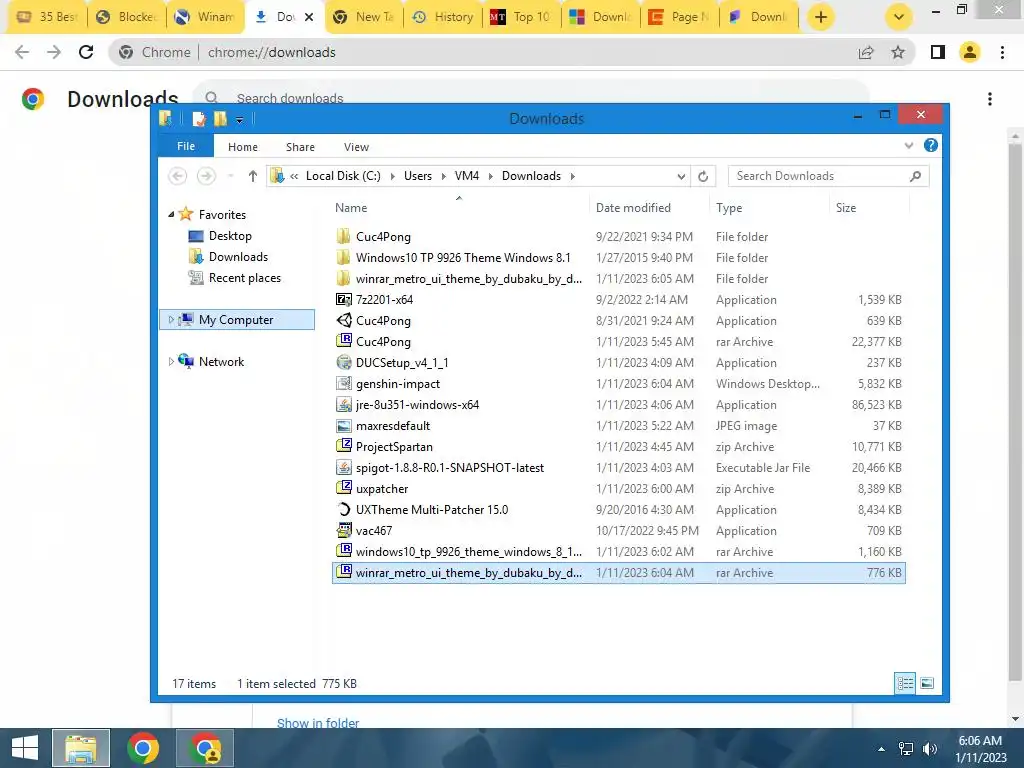Image resolution: width=1024 pixels, height=768 pixels.
Task: Click the Search Downloads field in Explorer
Action: pos(828,176)
